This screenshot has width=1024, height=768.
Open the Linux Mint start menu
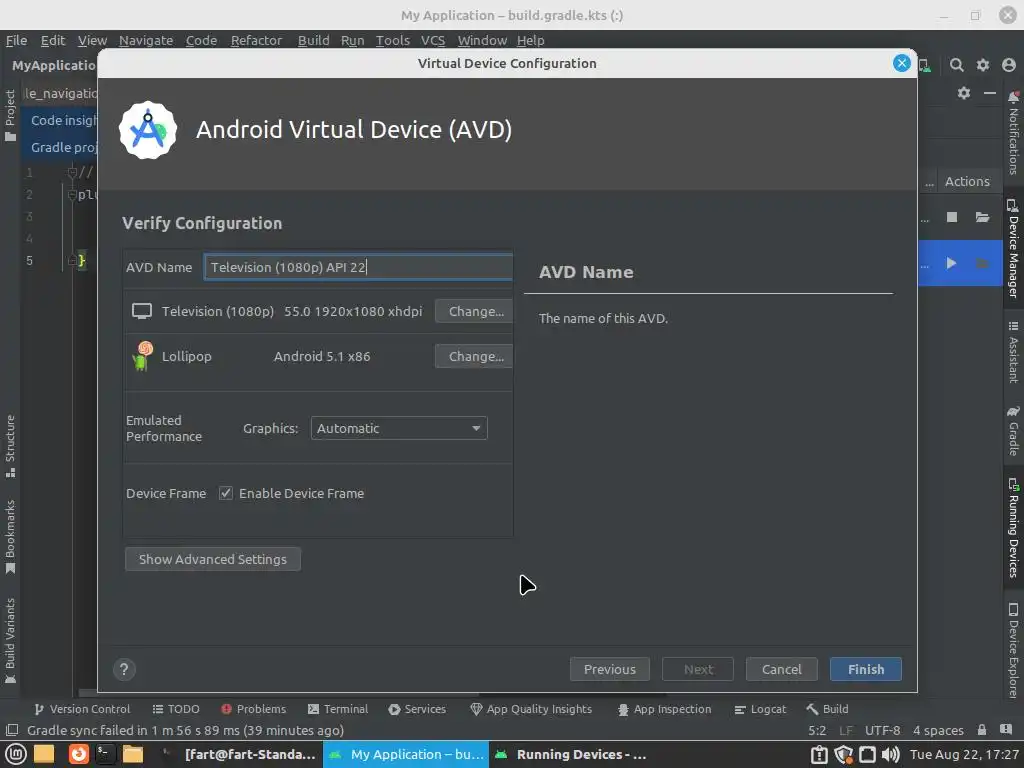pos(16,754)
